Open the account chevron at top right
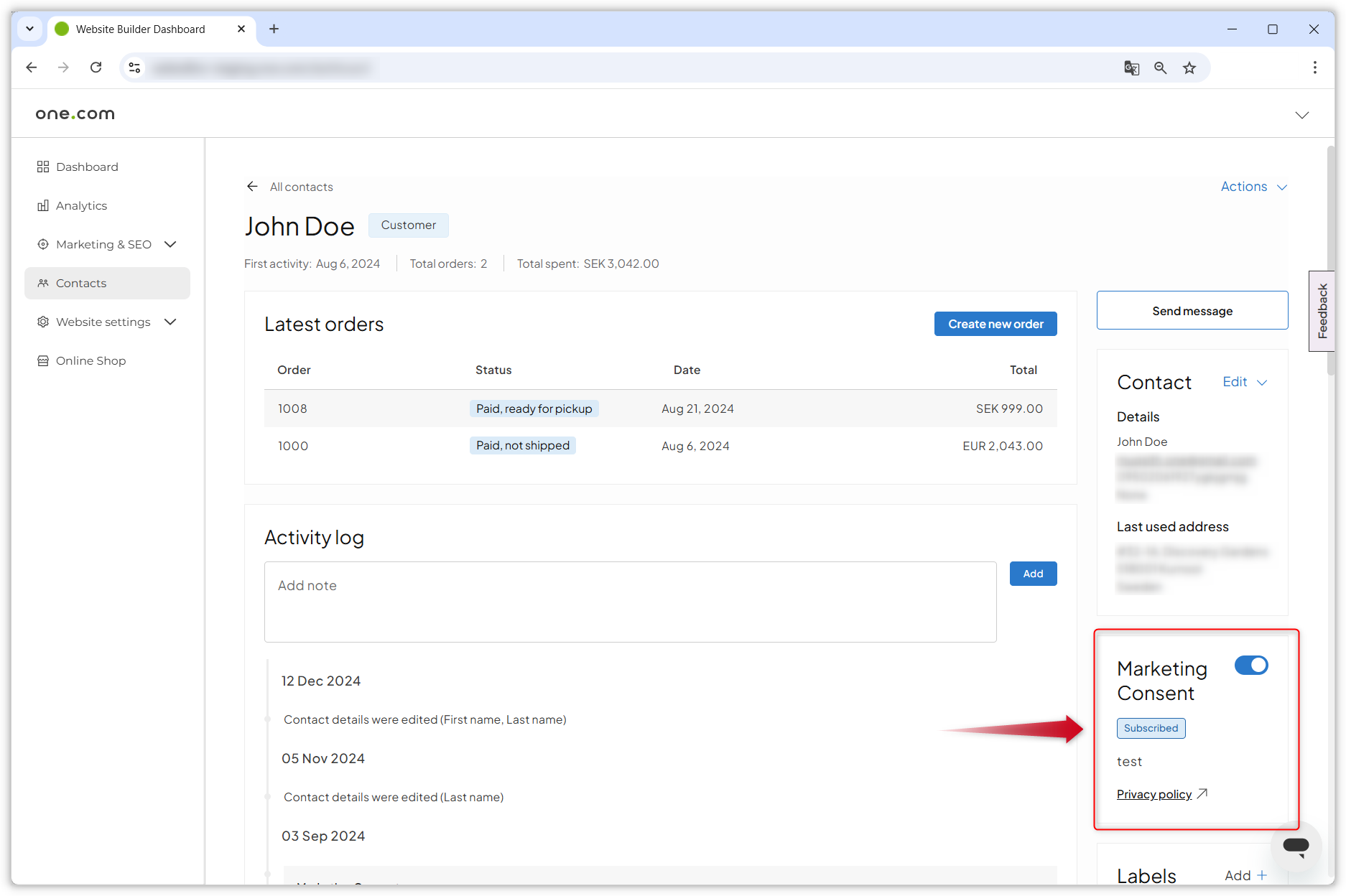 tap(1301, 115)
